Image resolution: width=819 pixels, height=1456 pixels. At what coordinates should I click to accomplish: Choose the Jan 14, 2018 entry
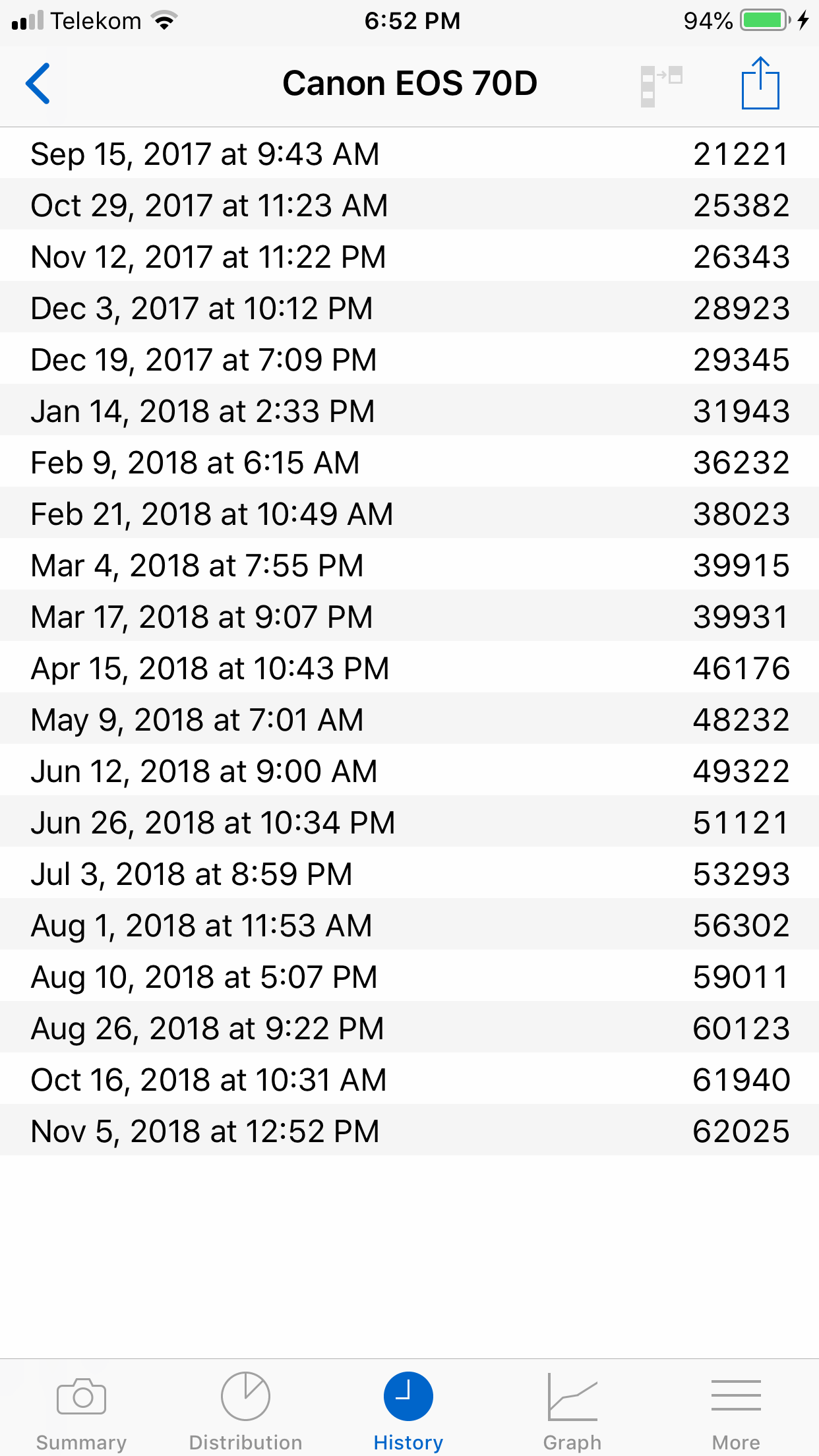click(409, 411)
